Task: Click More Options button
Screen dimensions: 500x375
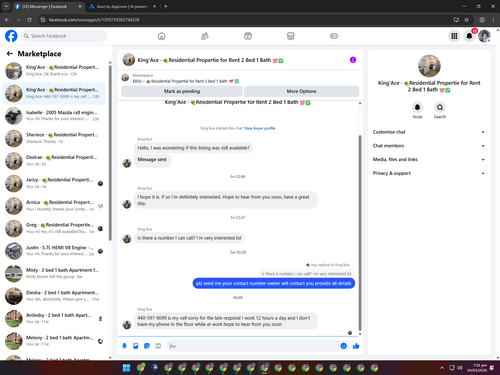Action: 301,91
